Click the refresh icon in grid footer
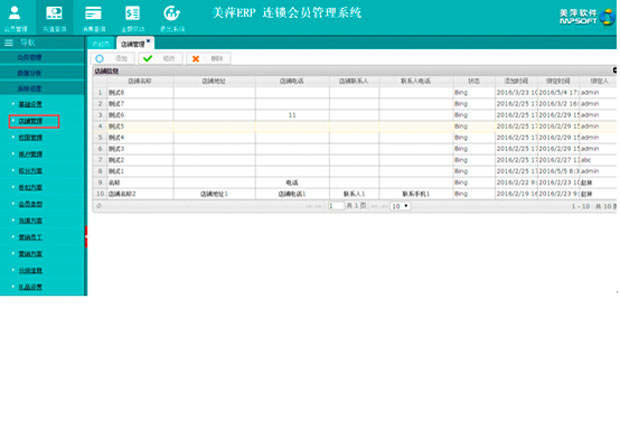This screenshot has width=620, height=430. (98, 205)
